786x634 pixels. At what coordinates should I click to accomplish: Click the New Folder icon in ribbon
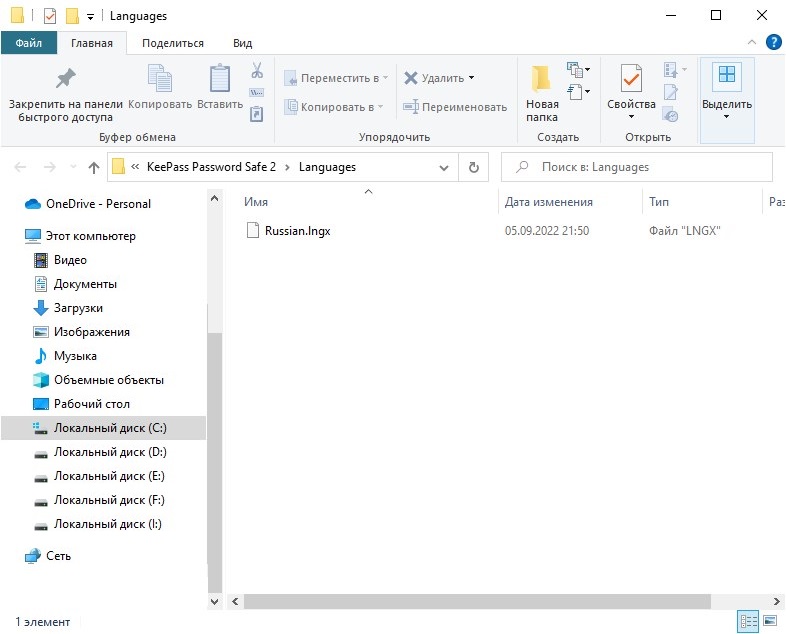point(542,80)
